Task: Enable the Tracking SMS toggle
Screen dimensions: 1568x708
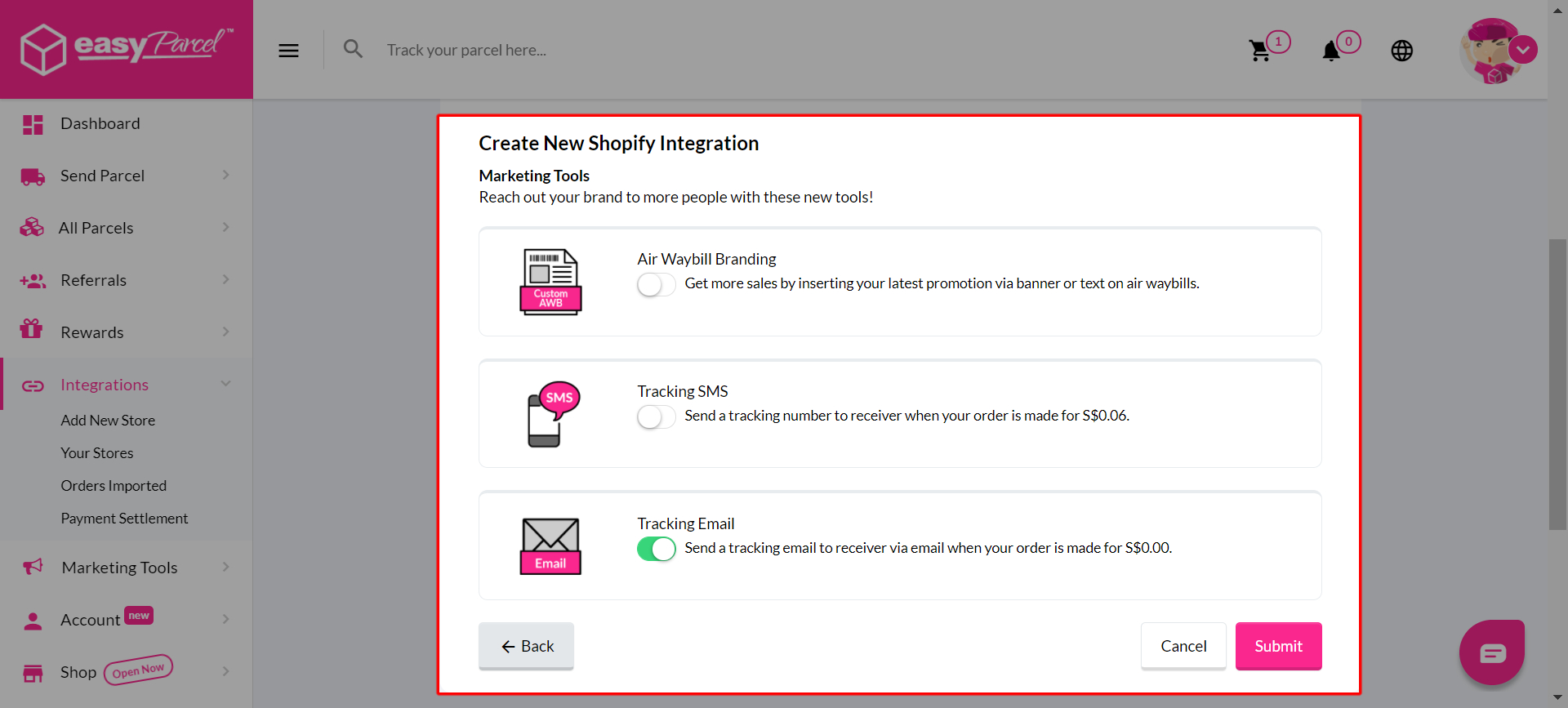Action: [656, 416]
